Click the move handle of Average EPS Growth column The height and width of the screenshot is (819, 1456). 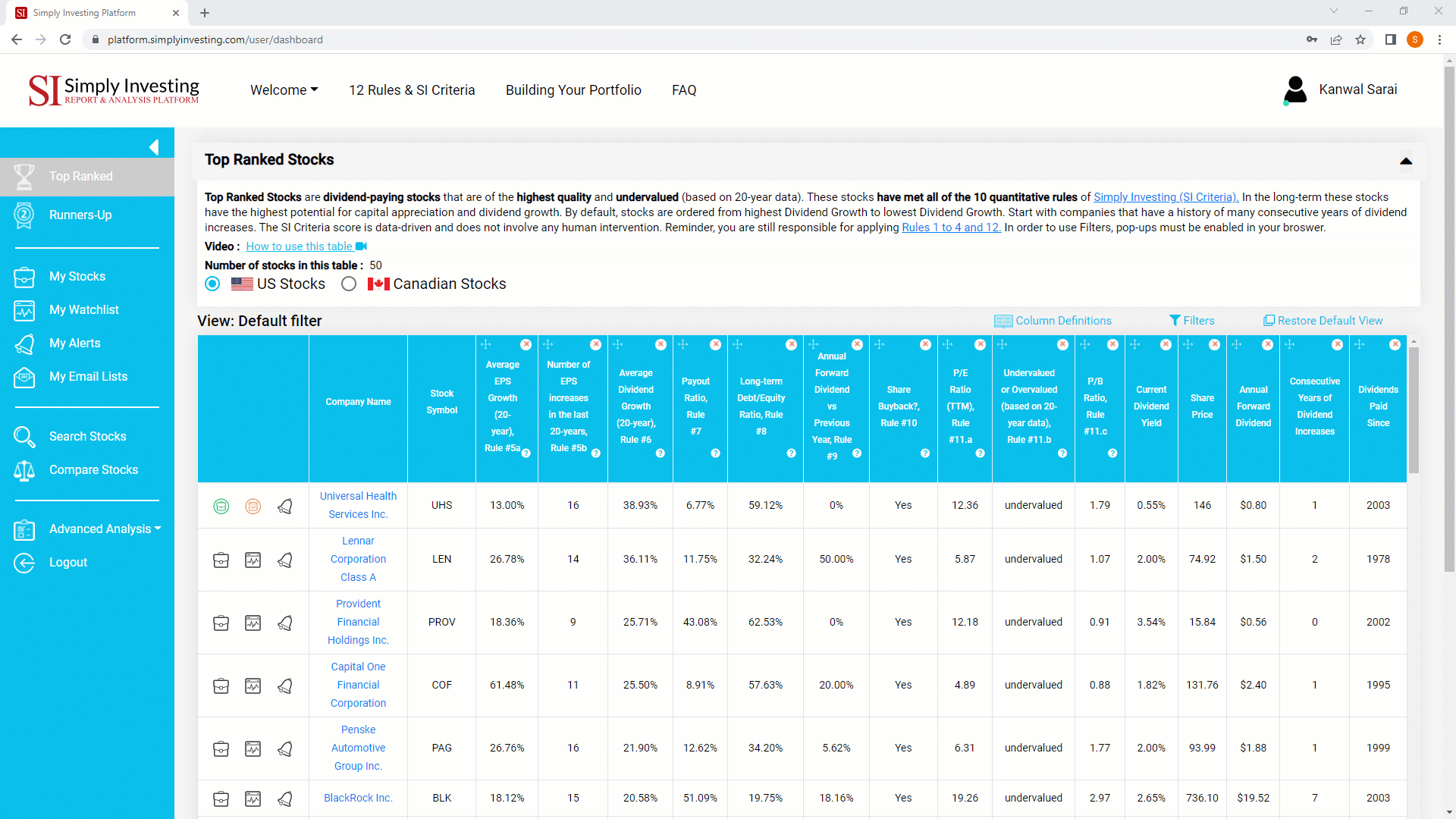486,344
